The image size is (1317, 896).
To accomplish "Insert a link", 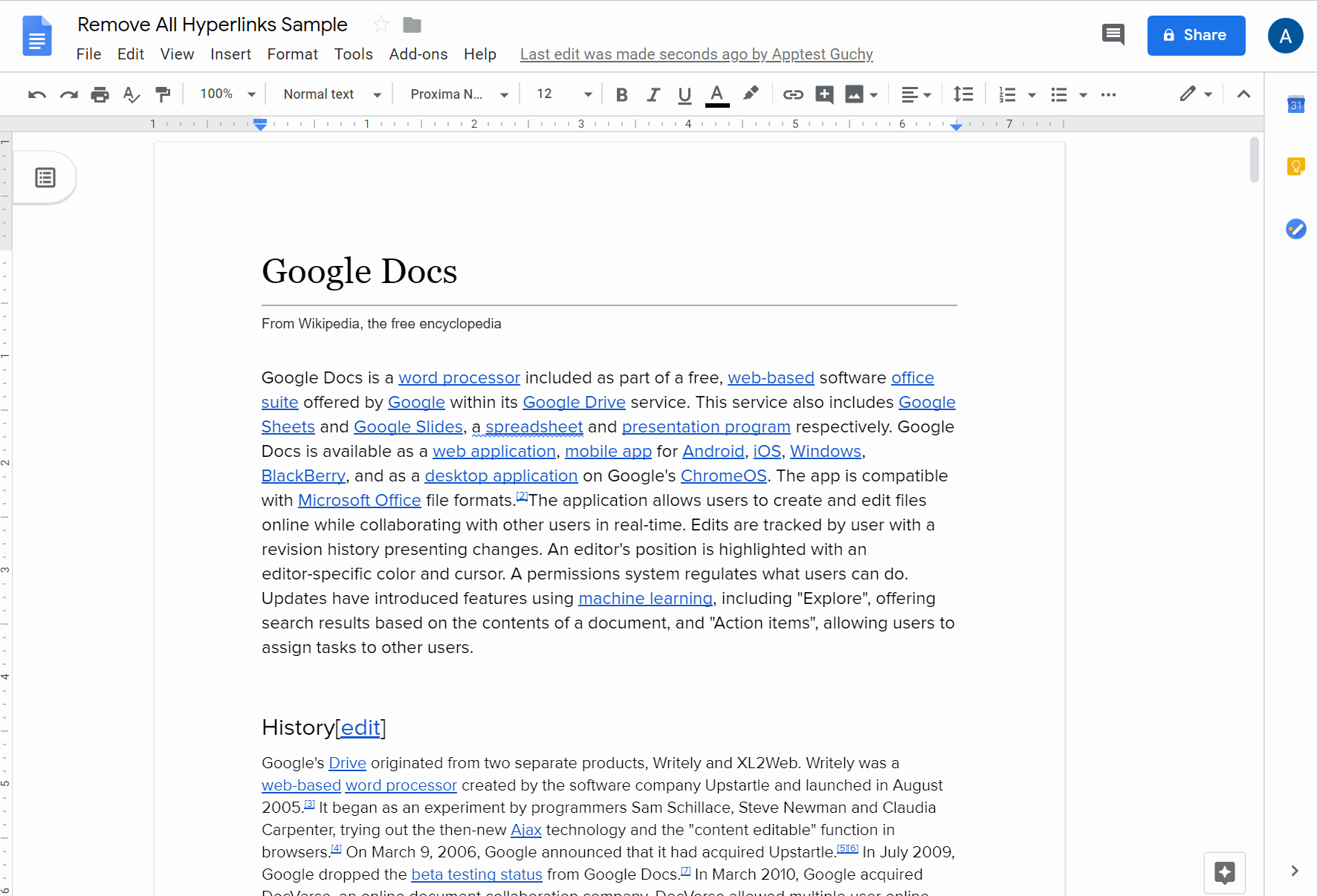I will click(793, 94).
